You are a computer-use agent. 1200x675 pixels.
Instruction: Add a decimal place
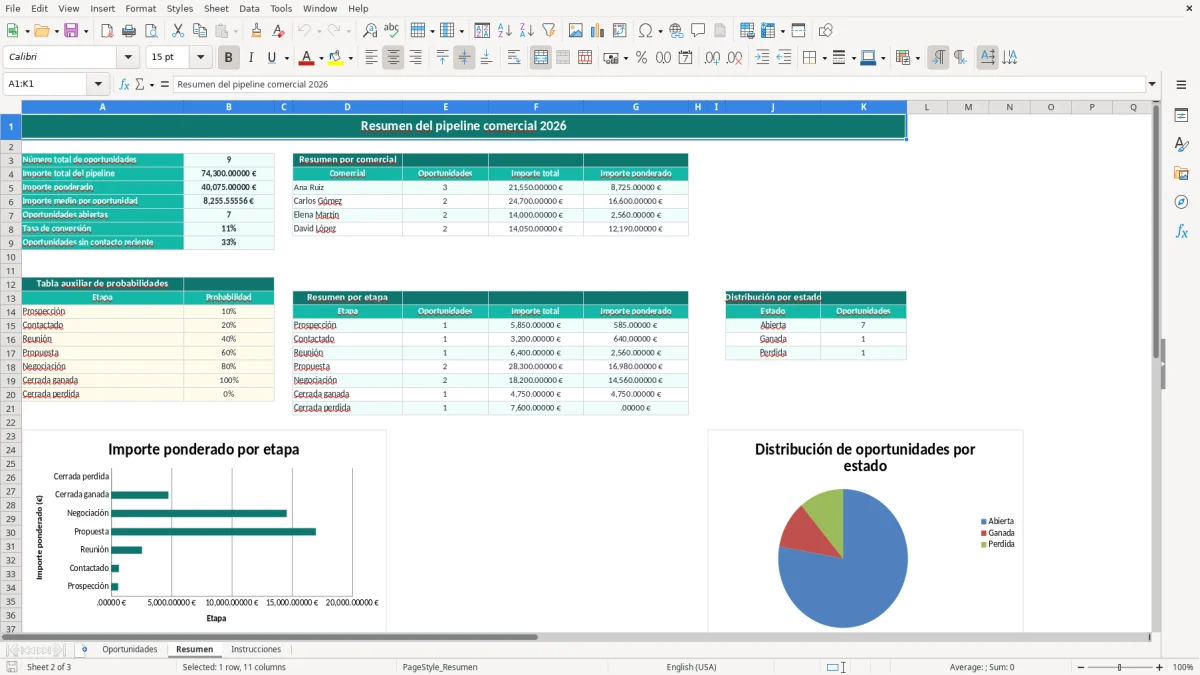pos(712,58)
